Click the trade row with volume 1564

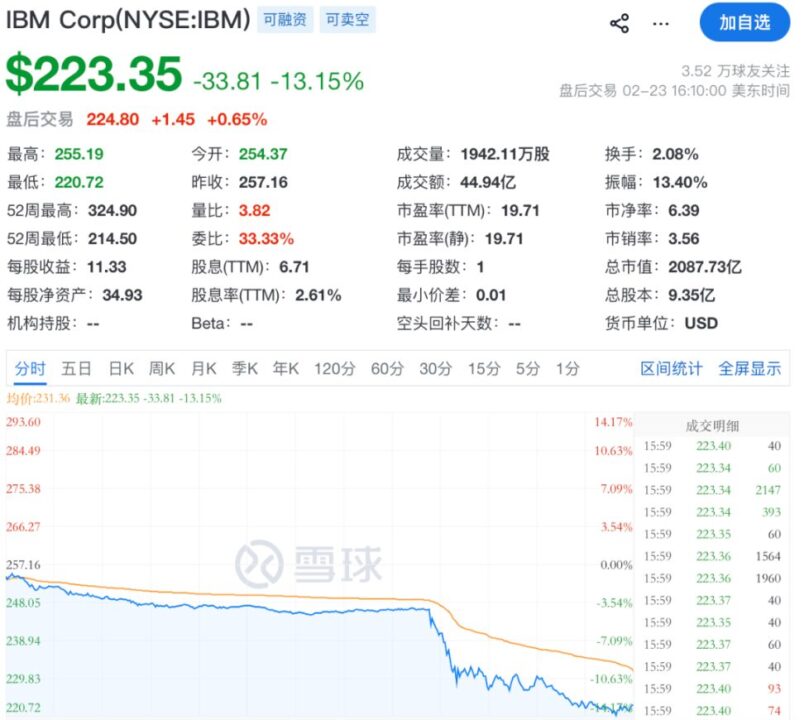pos(712,557)
